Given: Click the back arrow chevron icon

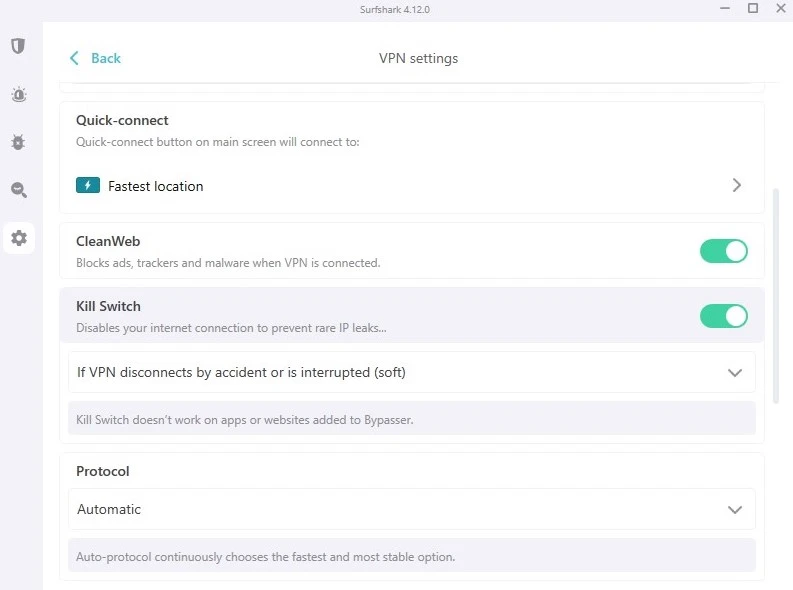Looking at the screenshot, I should point(74,58).
